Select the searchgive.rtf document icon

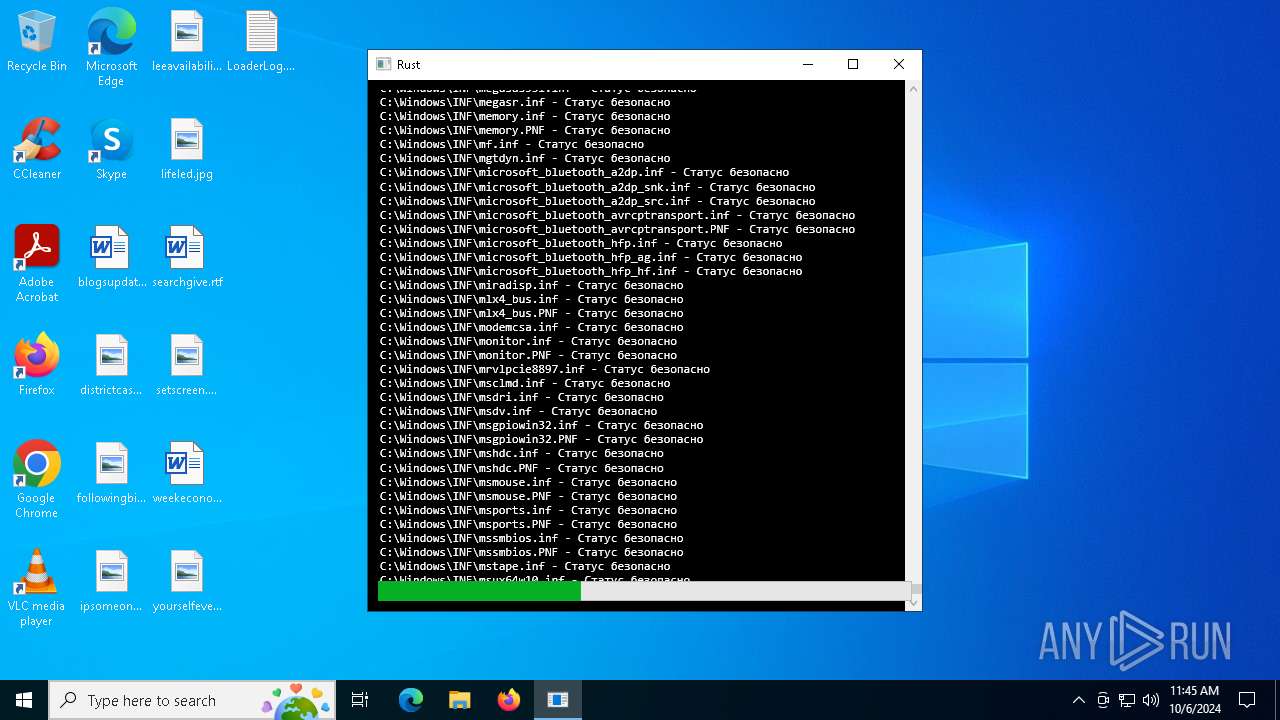186,258
